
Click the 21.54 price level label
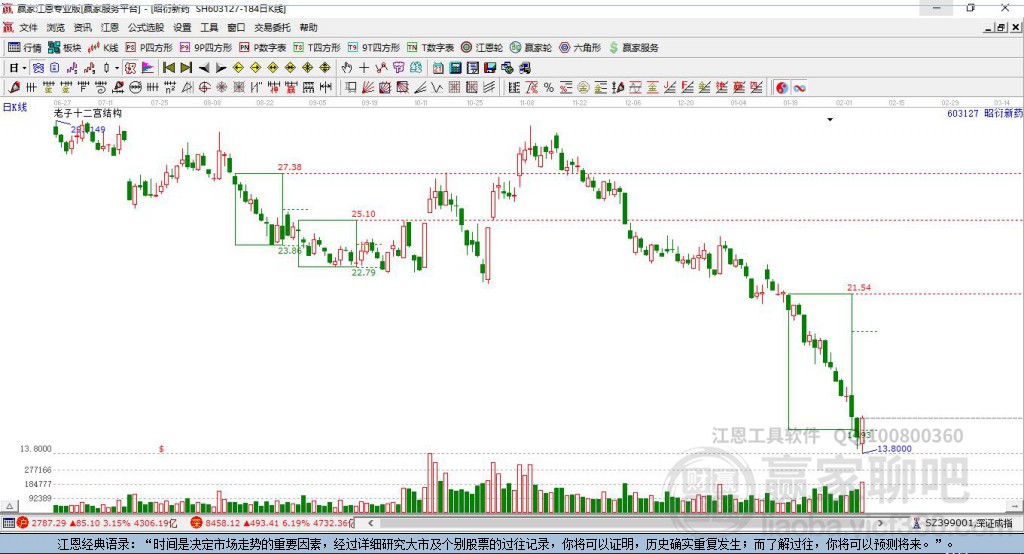pyautogui.click(x=859, y=287)
